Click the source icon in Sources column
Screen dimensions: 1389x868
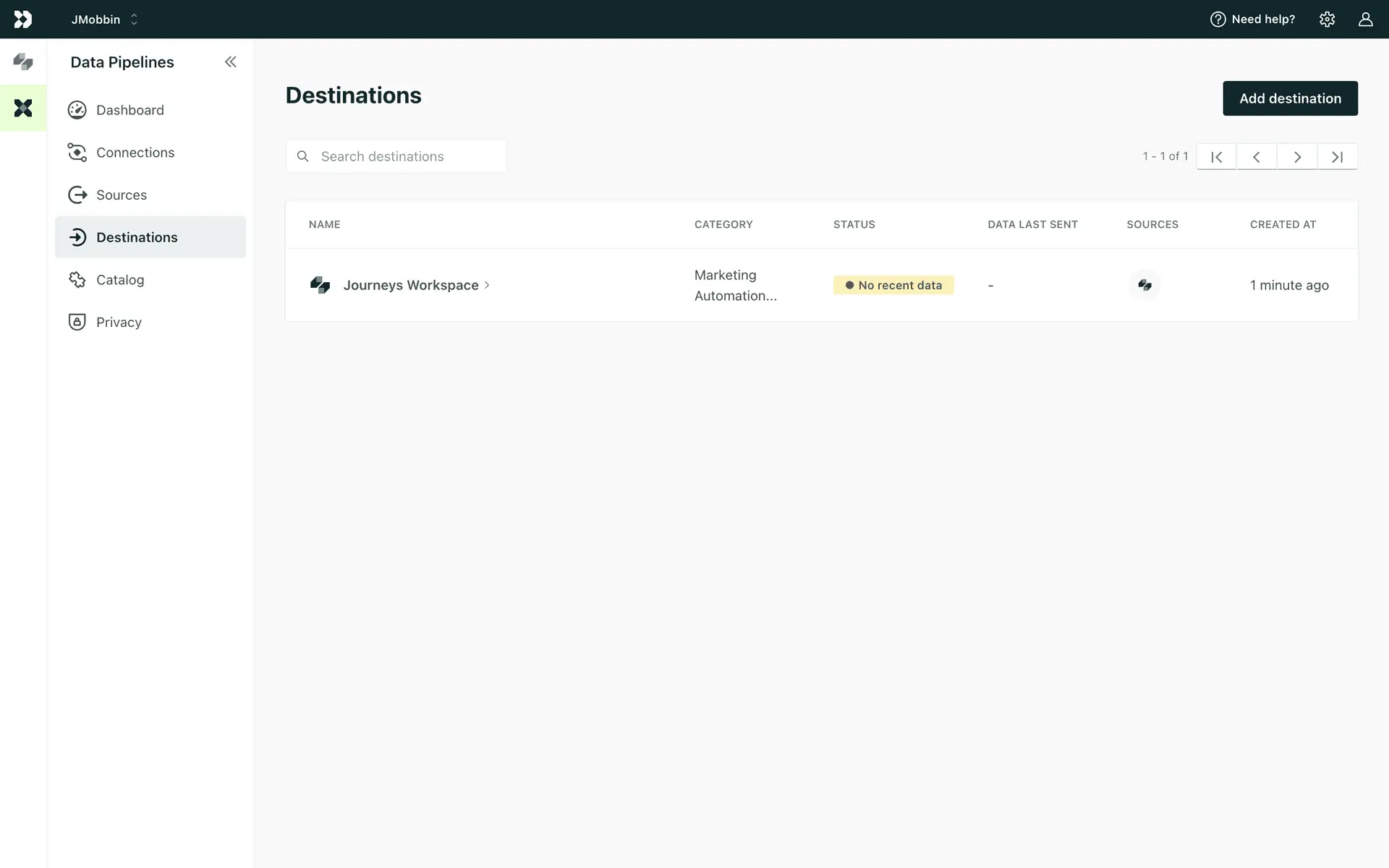(x=1144, y=285)
